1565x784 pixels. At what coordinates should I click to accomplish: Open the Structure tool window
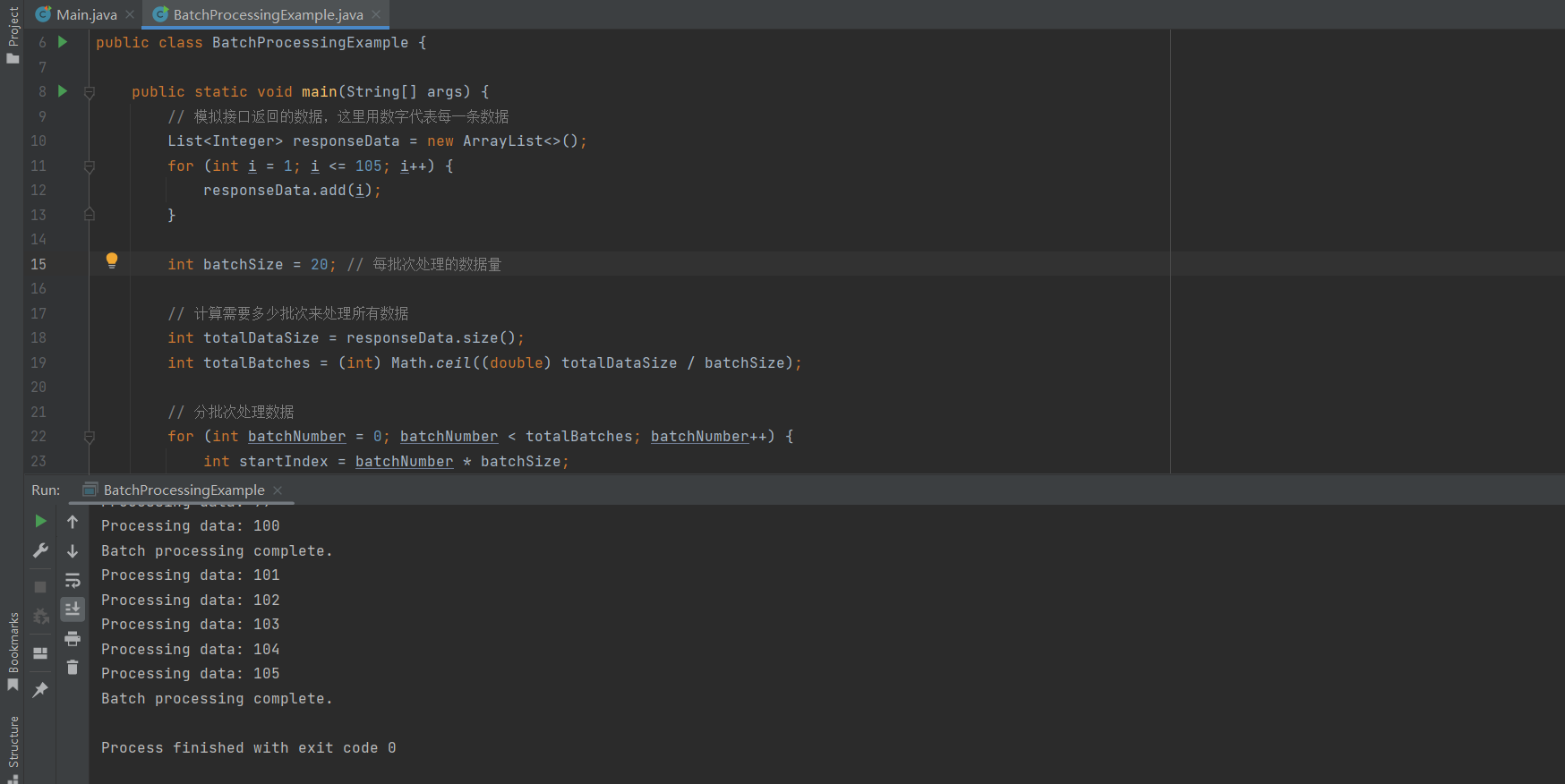[13, 748]
